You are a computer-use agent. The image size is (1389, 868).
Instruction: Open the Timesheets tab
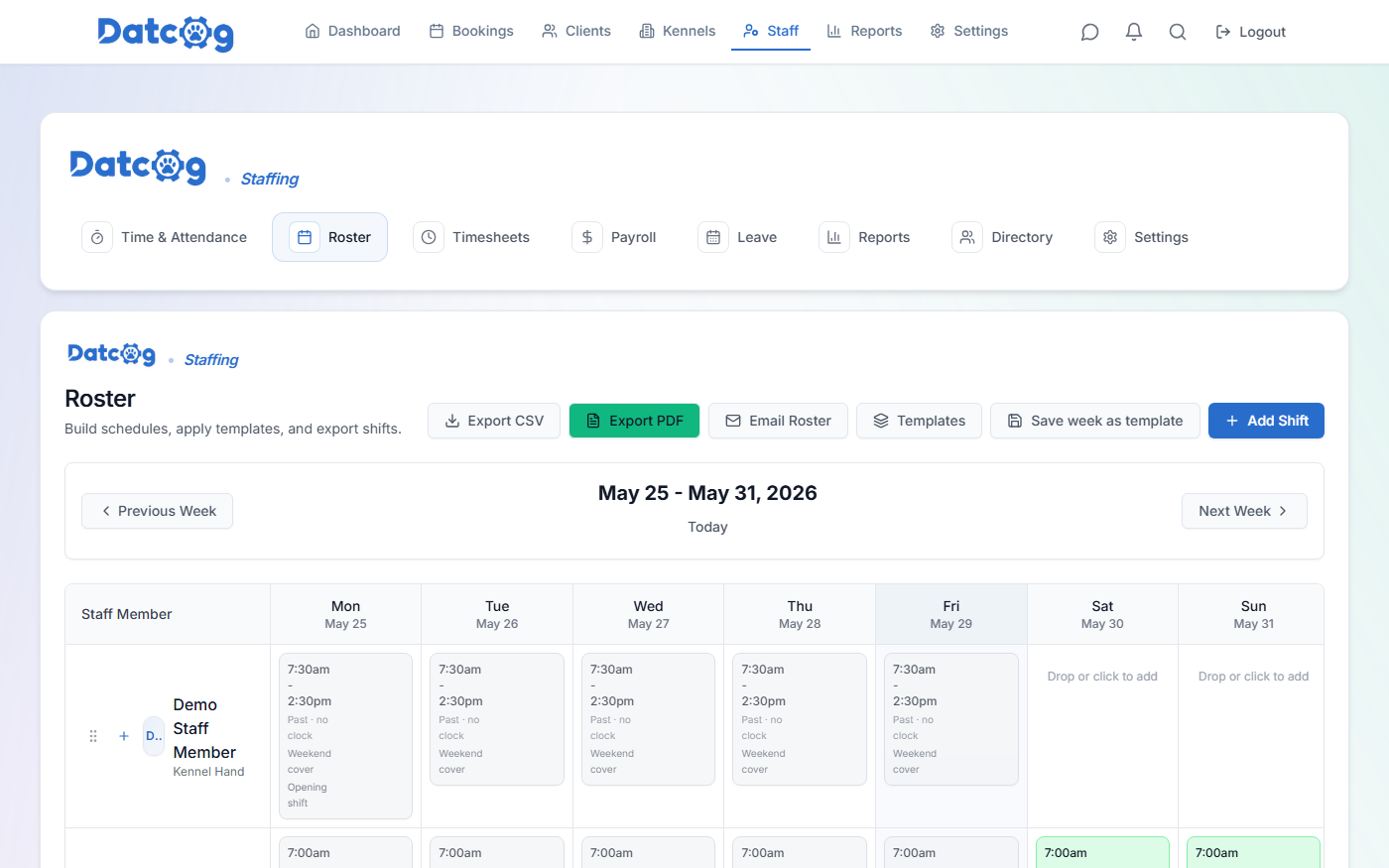click(471, 237)
